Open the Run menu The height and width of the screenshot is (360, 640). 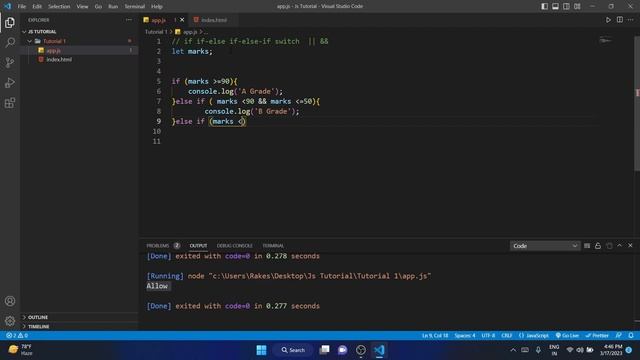(x=113, y=6)
